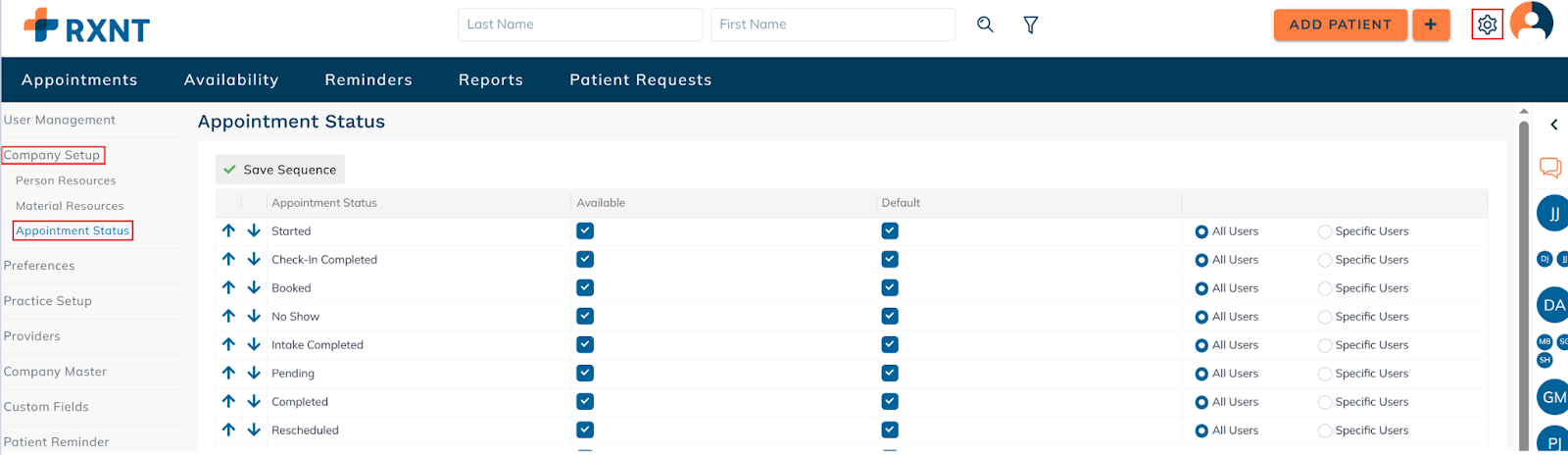This screenshot has height=455, width=1568.
Task: Uncheck Default for Pending status
Action: pos(890,374)
